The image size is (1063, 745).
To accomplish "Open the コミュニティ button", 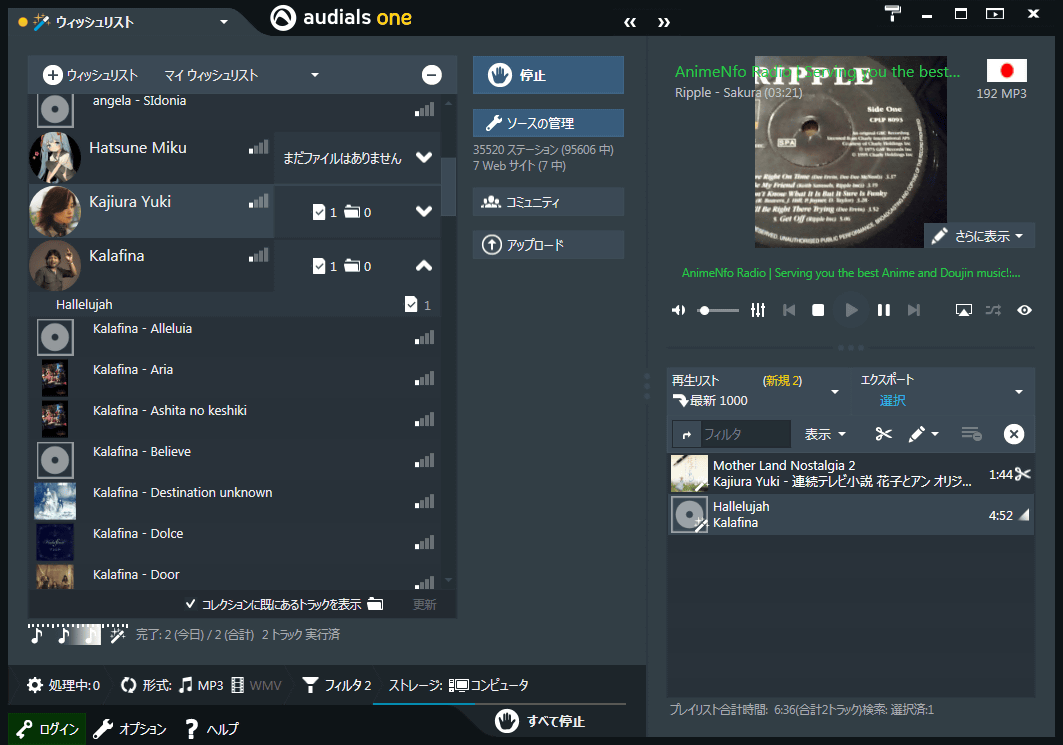I will point(548,201).
